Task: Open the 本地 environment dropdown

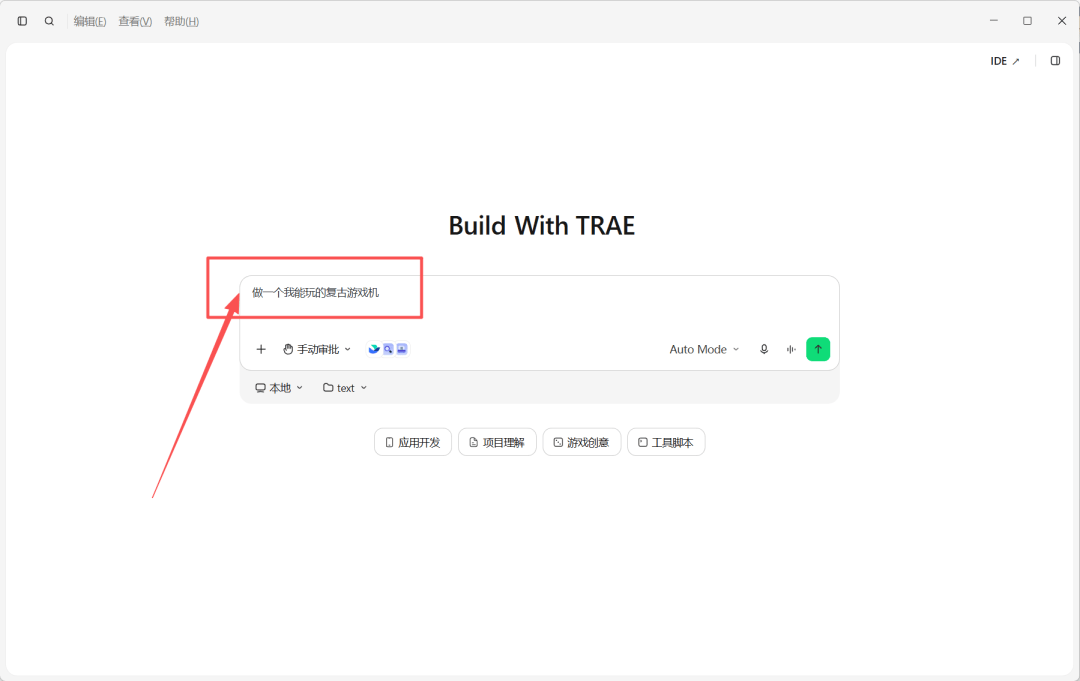Action: [x=279, y=388]
